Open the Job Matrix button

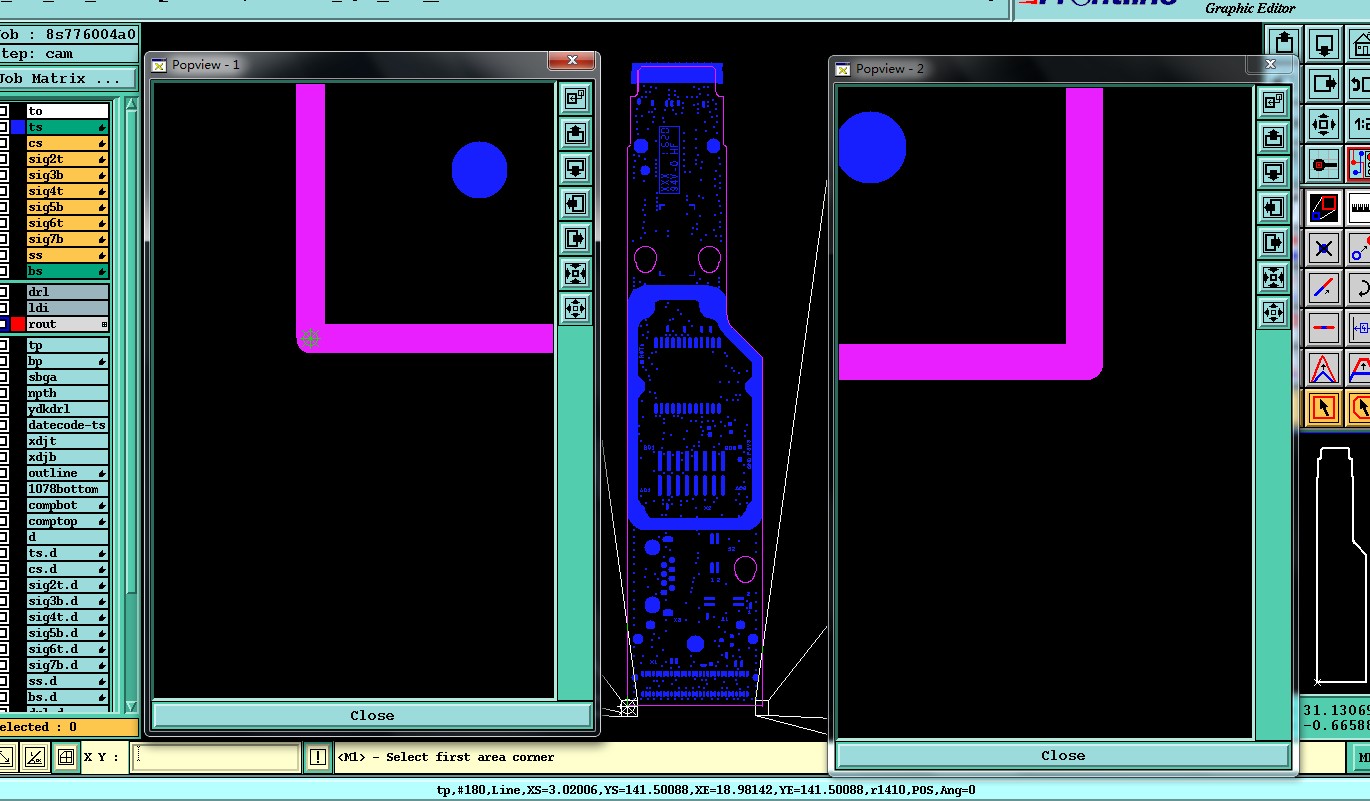pyautogui.click(x=68, y=78)
